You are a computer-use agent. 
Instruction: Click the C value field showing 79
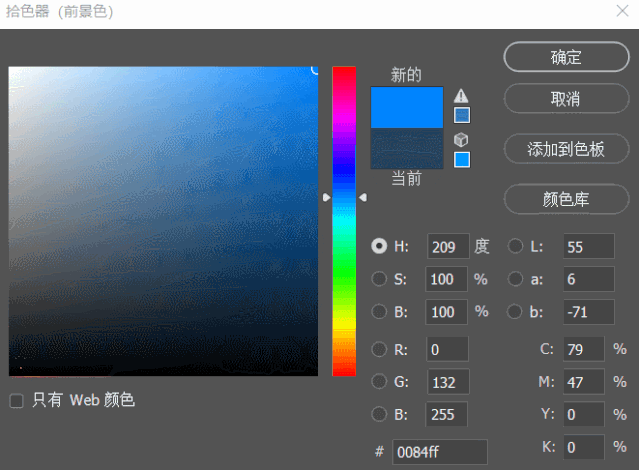pos(584,349)
